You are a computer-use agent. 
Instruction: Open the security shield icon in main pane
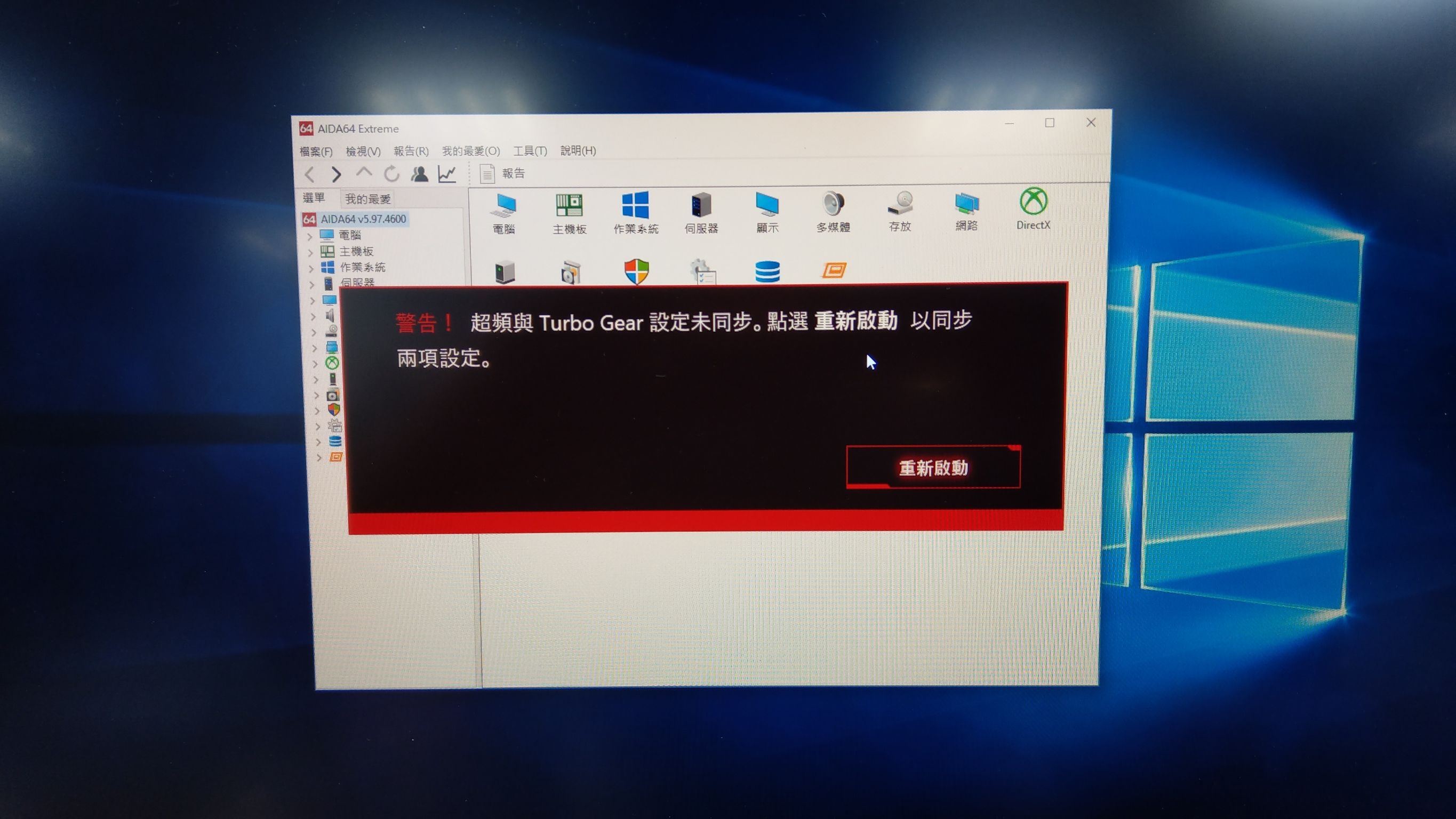pos(636,272)
